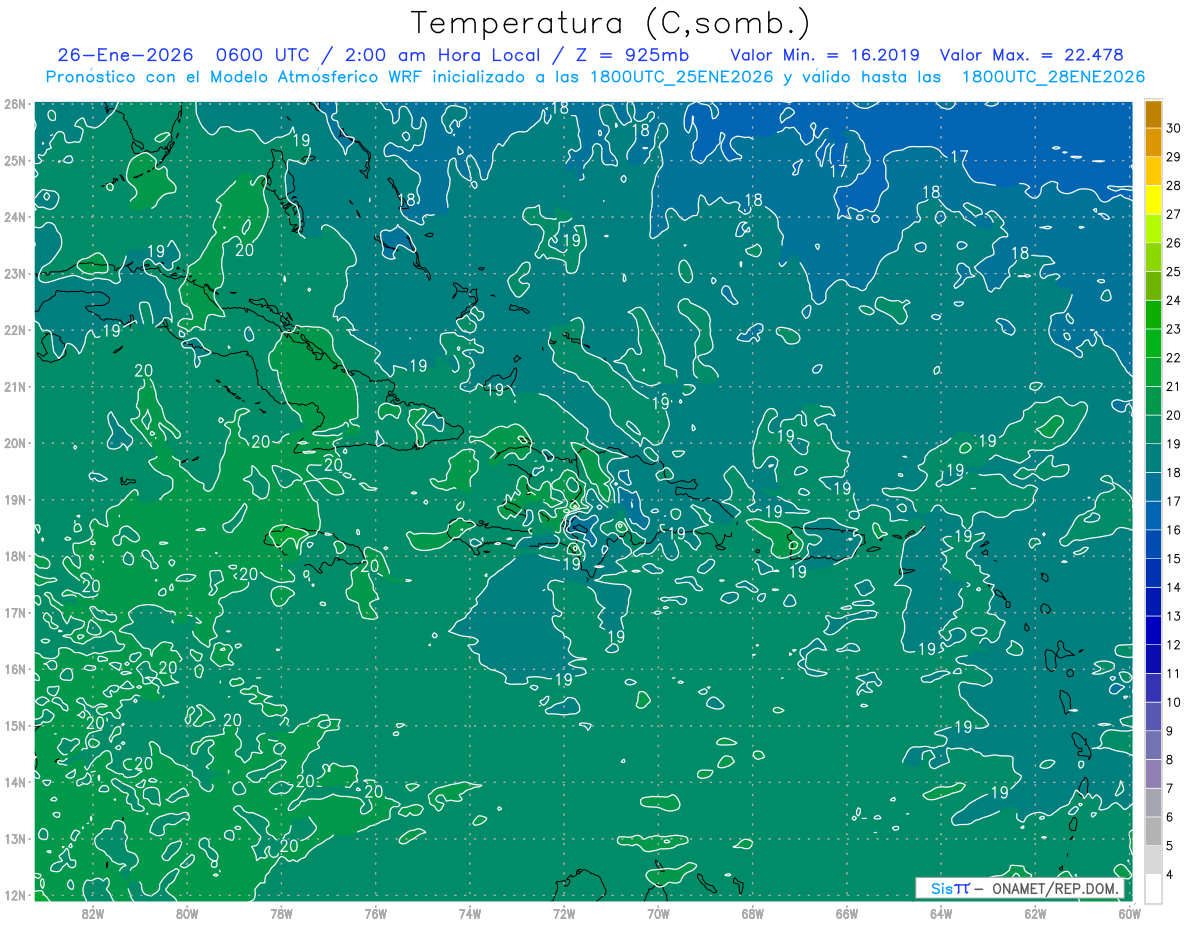Click the 20N latitude axis label
Viewport: 1200px width, 927px height.
pos(14,443)
